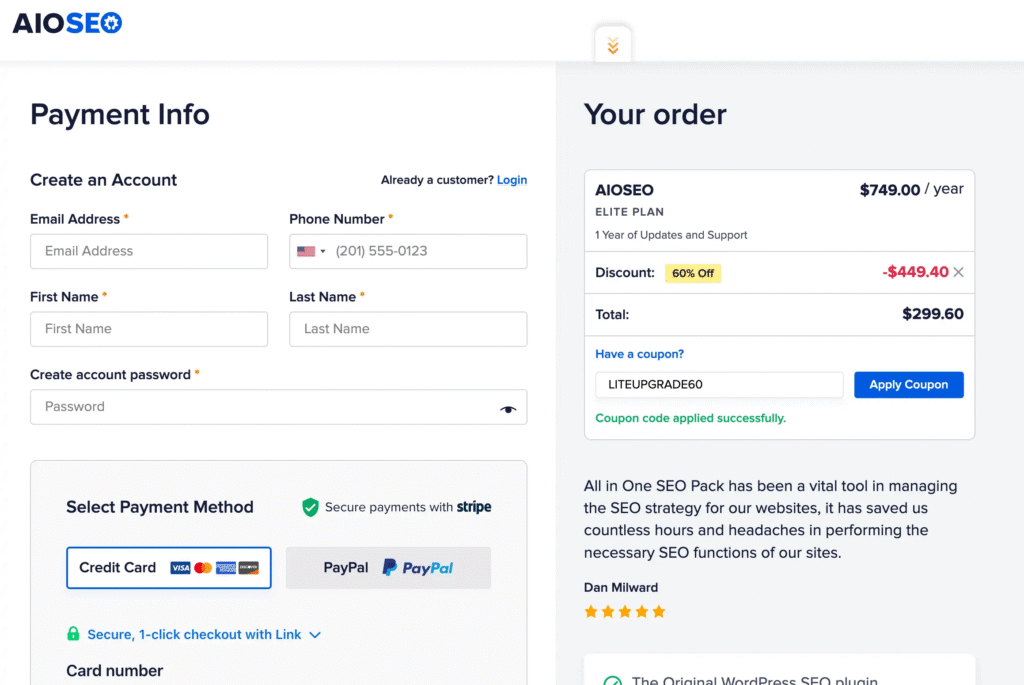Expand the double-chevron tab at top
Image resolution: width=1024 pixels, height=685 pixels.
[x=613, y=46]
